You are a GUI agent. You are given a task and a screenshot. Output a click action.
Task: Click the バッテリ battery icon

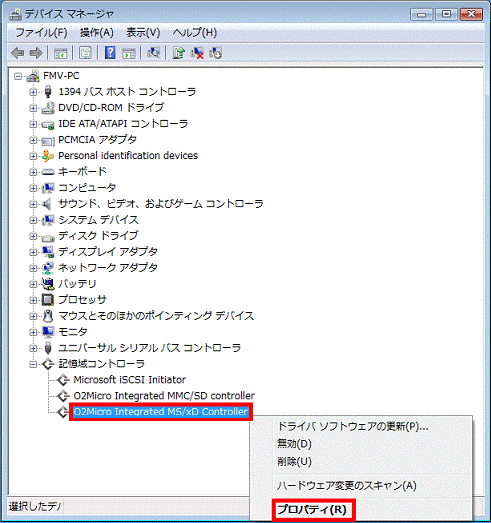48,284
